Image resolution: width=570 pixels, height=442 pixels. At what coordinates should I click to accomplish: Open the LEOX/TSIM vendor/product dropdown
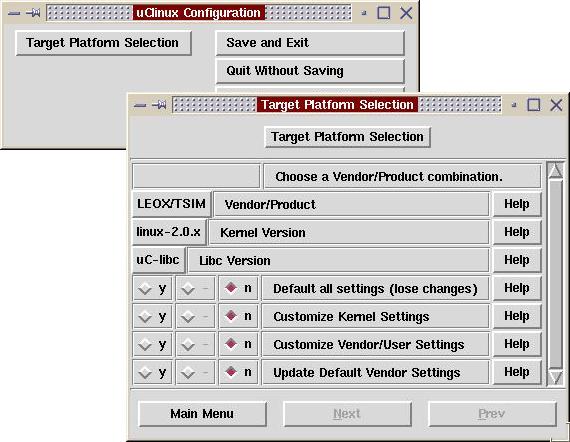171,204
